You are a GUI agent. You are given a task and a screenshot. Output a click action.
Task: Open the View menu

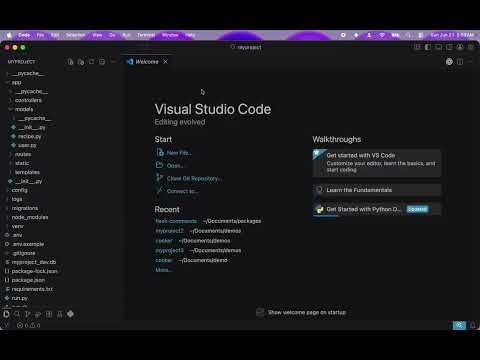click(97, 35)
